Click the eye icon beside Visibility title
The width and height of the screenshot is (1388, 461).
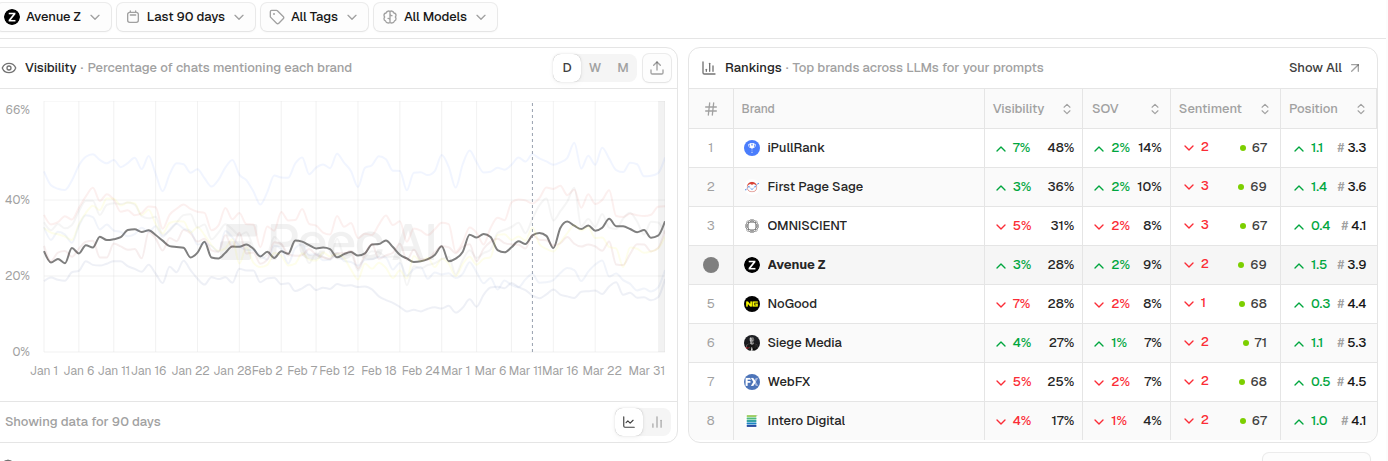tap(10, 68)
